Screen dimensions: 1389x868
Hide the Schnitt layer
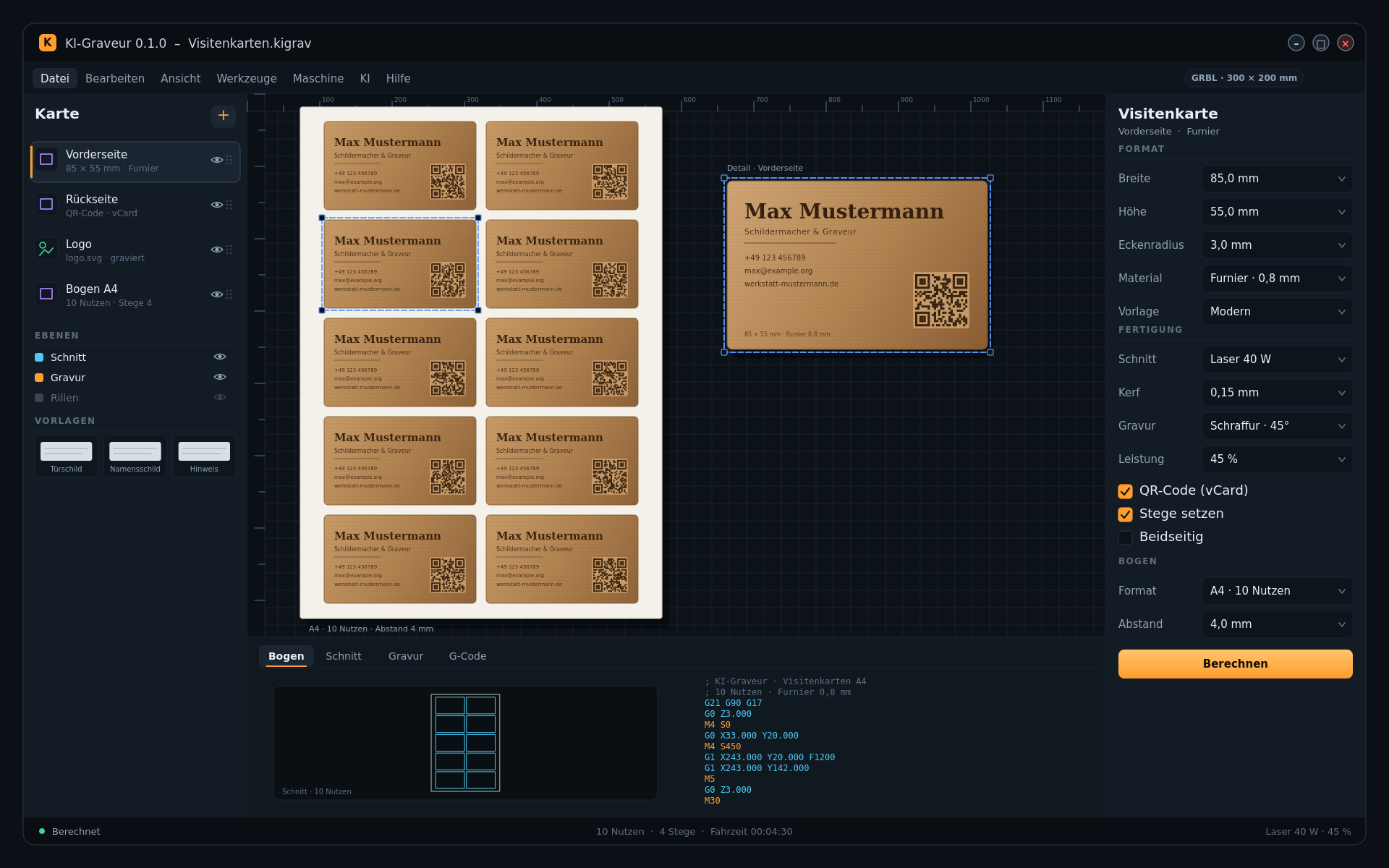point(220,357)
